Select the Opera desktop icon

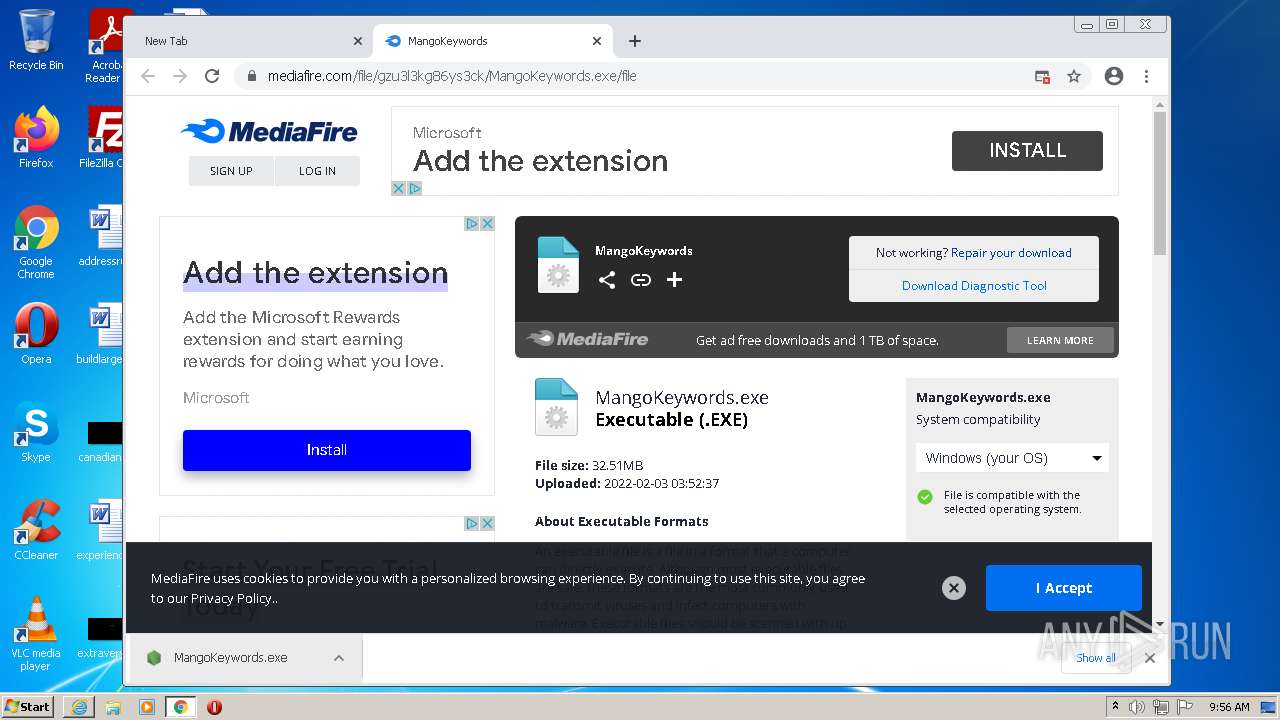click(x=36, y=334)
